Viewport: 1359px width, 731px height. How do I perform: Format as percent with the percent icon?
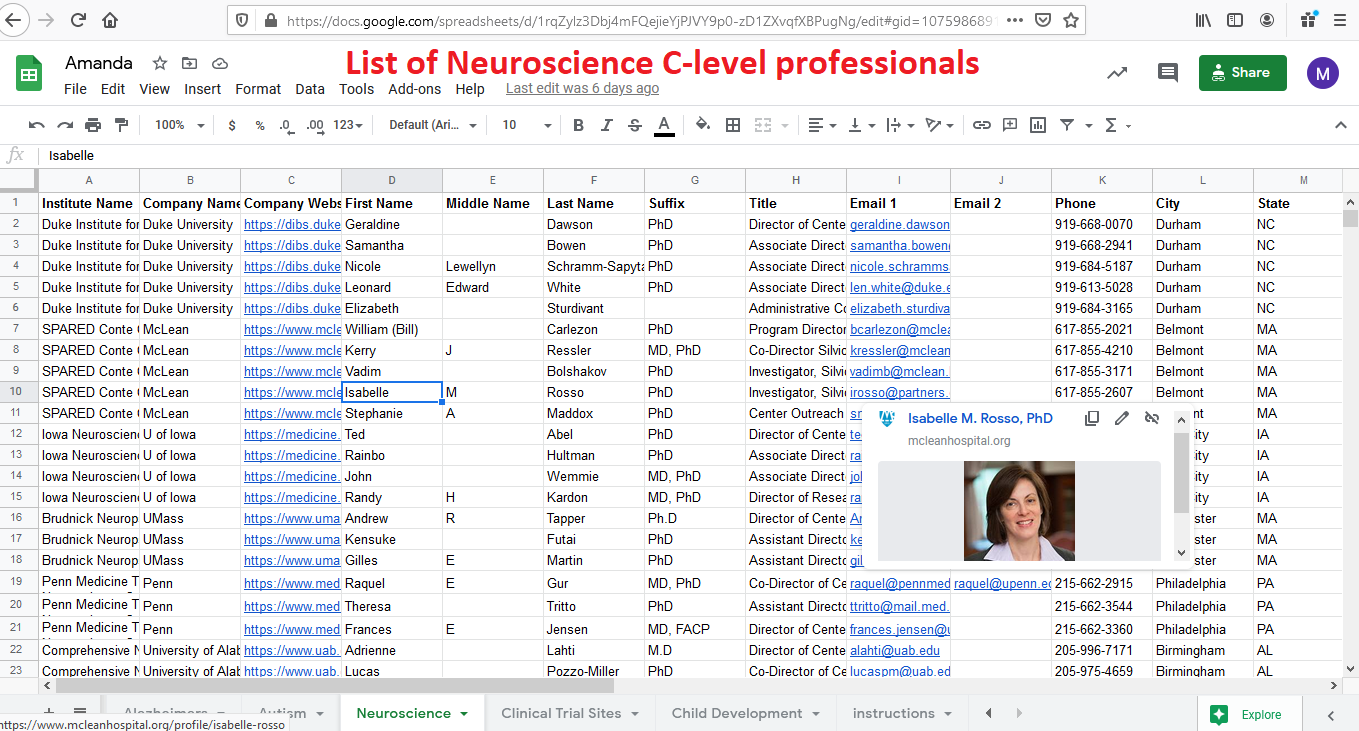[x=260, y=125]
